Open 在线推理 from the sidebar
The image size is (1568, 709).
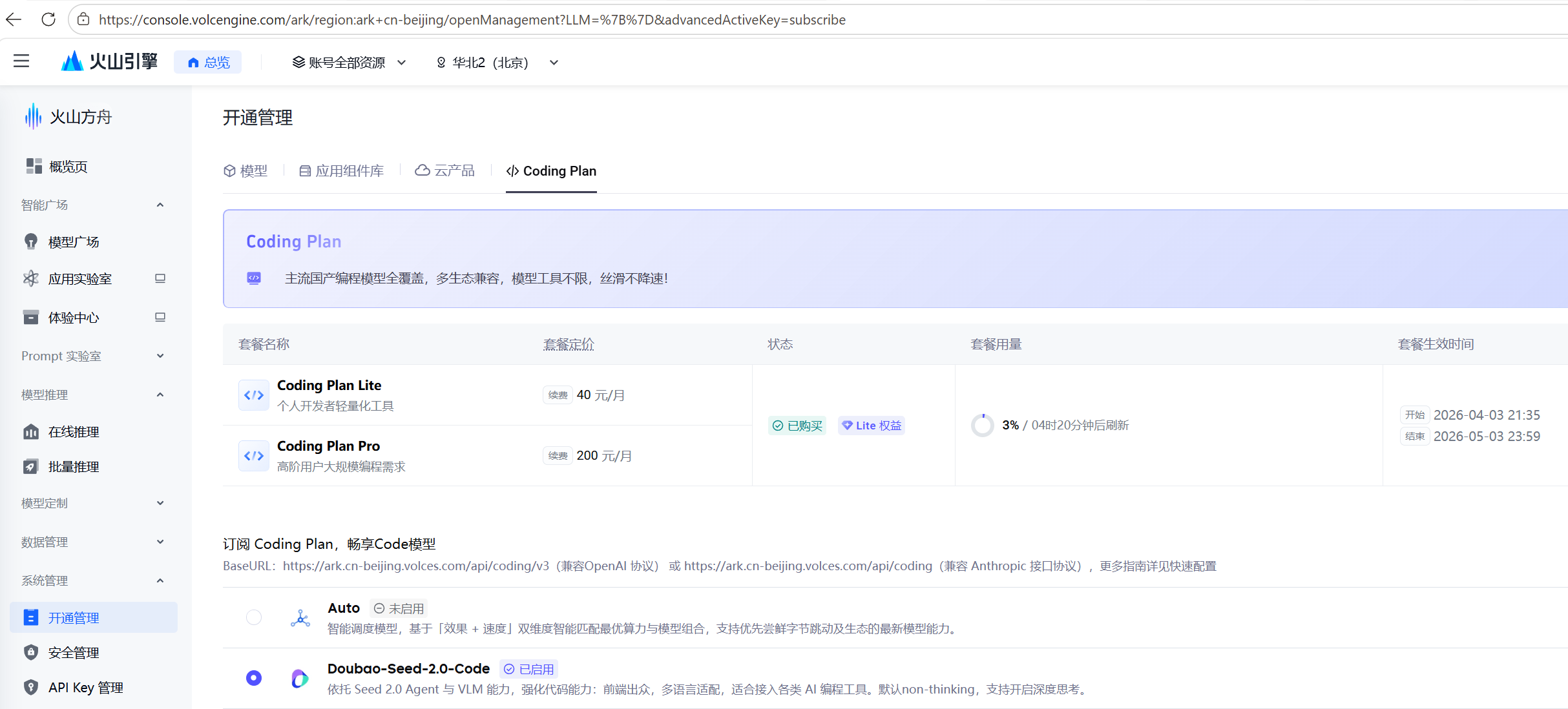(x=74, y=431)
